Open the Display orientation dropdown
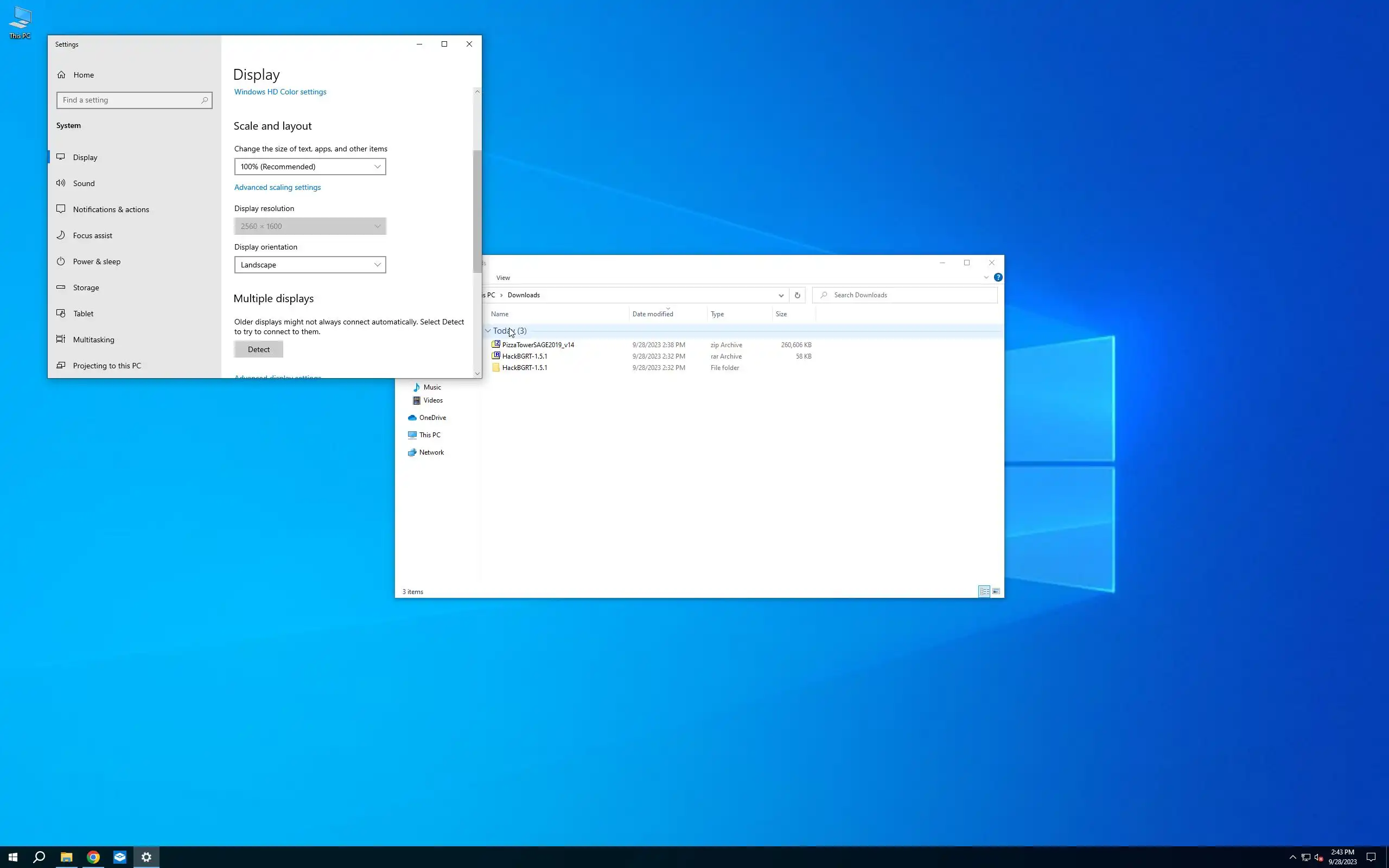 point(310,265)
